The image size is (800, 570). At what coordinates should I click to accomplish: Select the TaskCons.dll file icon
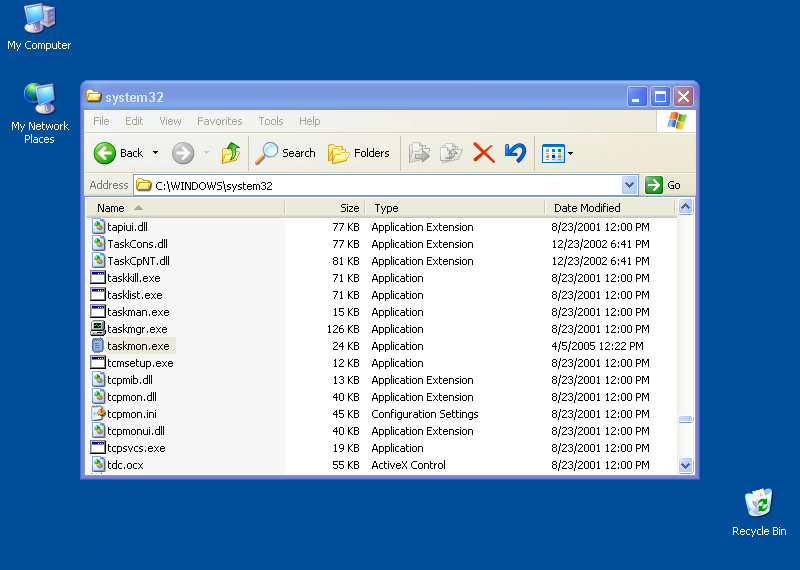point(98,243)
